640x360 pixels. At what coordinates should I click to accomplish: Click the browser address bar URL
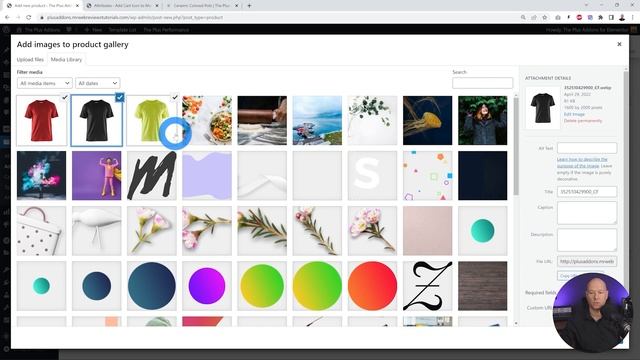[x=135, y=18]
